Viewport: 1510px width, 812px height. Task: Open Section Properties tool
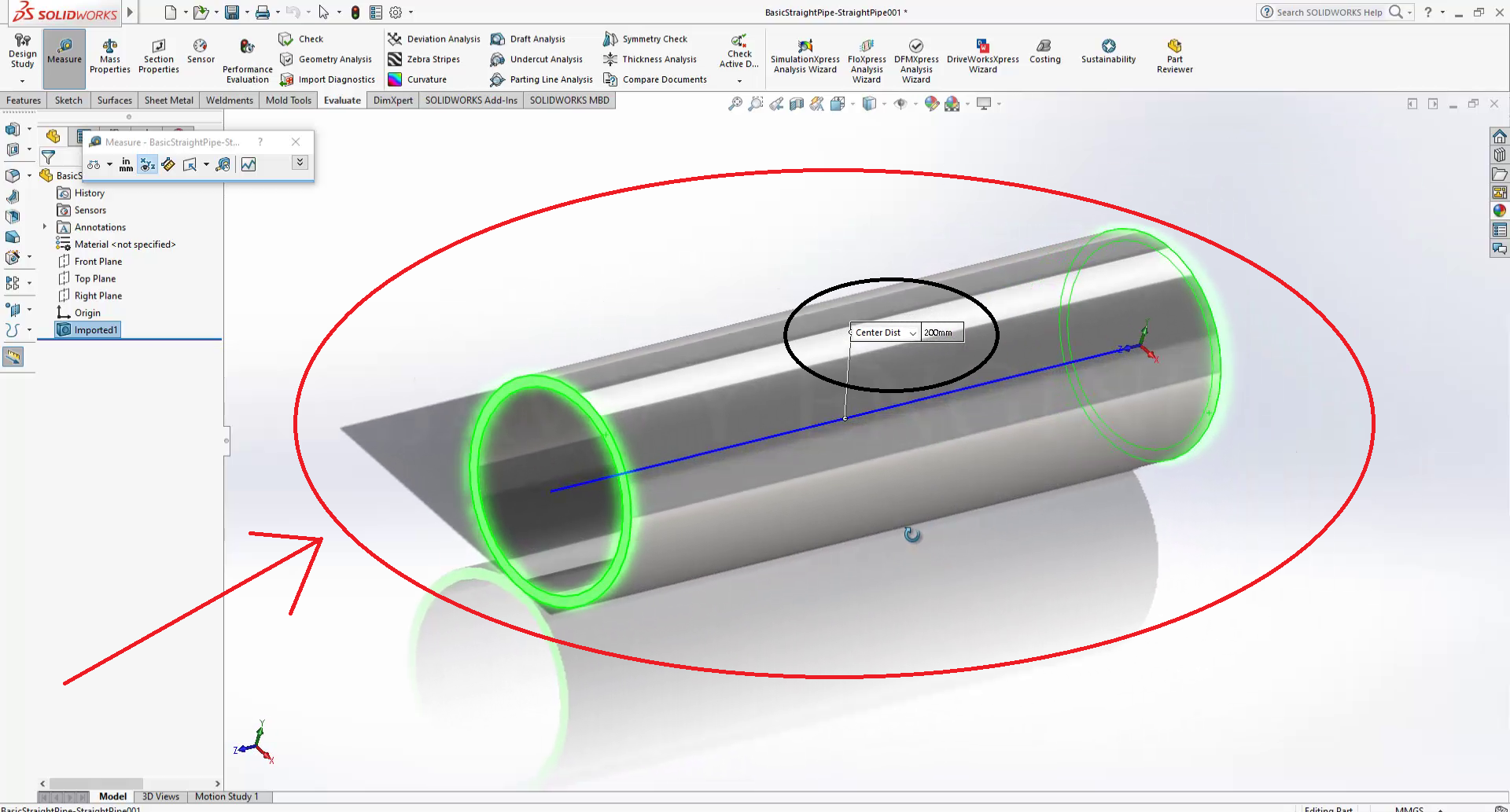[158, 55]
